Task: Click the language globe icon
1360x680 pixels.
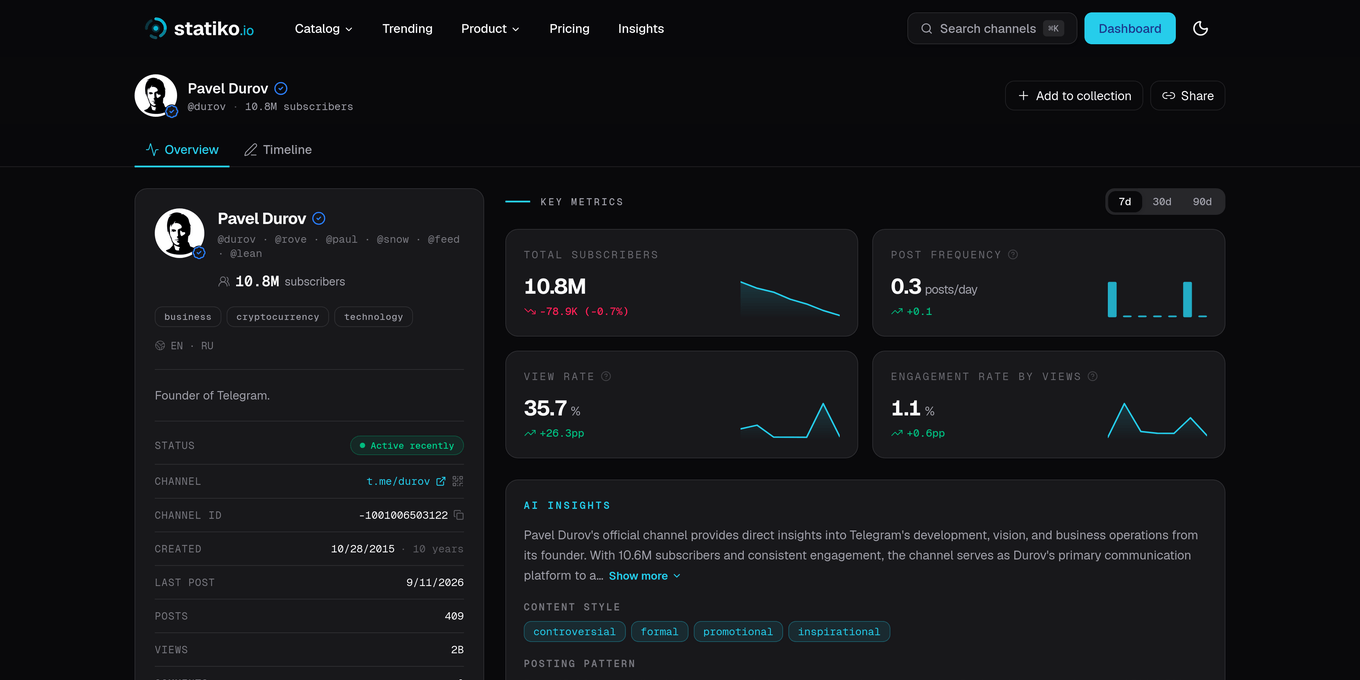Action: (x=160, y=346)
